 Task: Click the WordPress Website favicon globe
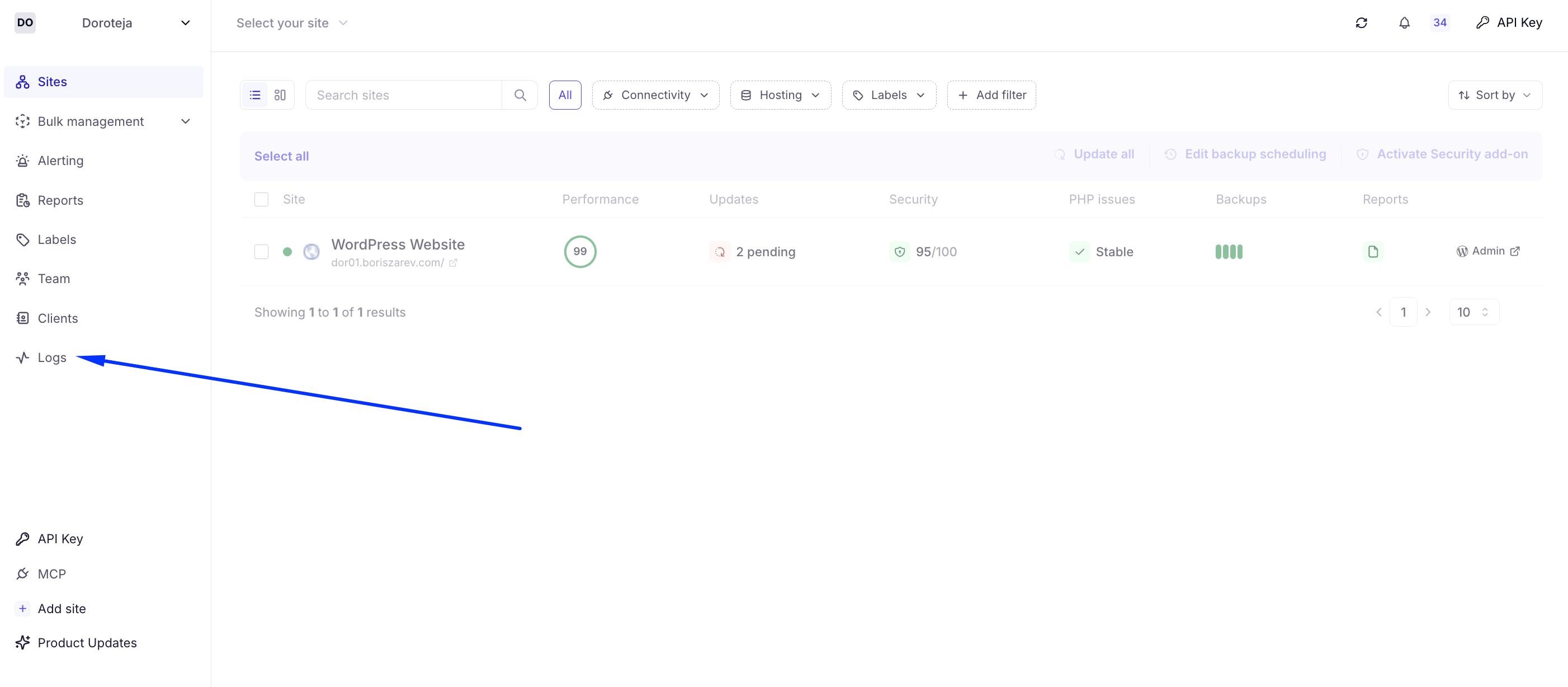pos(311,252)
